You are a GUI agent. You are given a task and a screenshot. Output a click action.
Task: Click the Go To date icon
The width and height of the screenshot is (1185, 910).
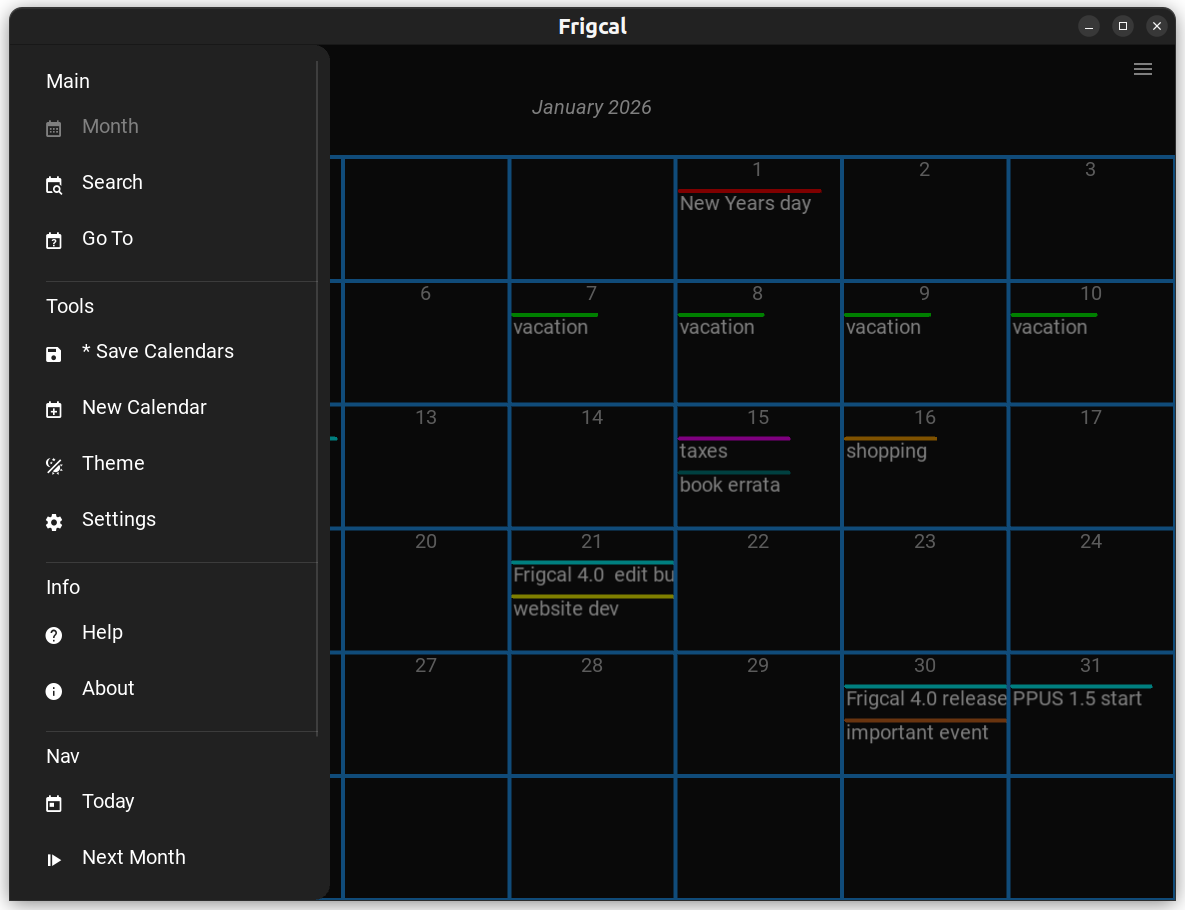[x=54, y=241]
